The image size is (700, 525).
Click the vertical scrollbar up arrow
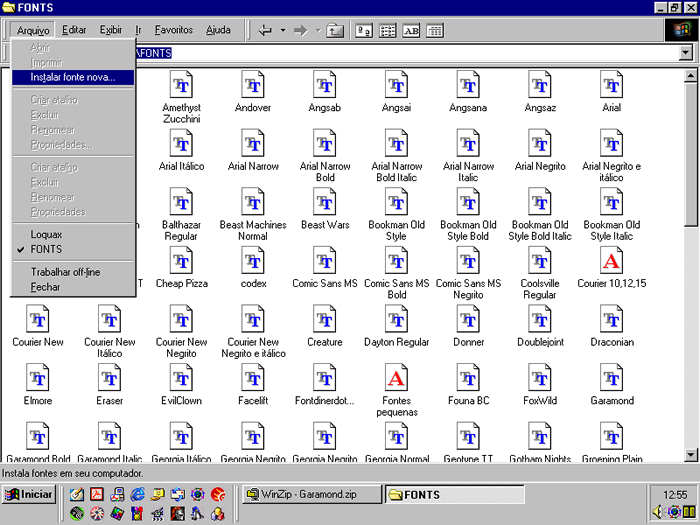pos(690,75)
